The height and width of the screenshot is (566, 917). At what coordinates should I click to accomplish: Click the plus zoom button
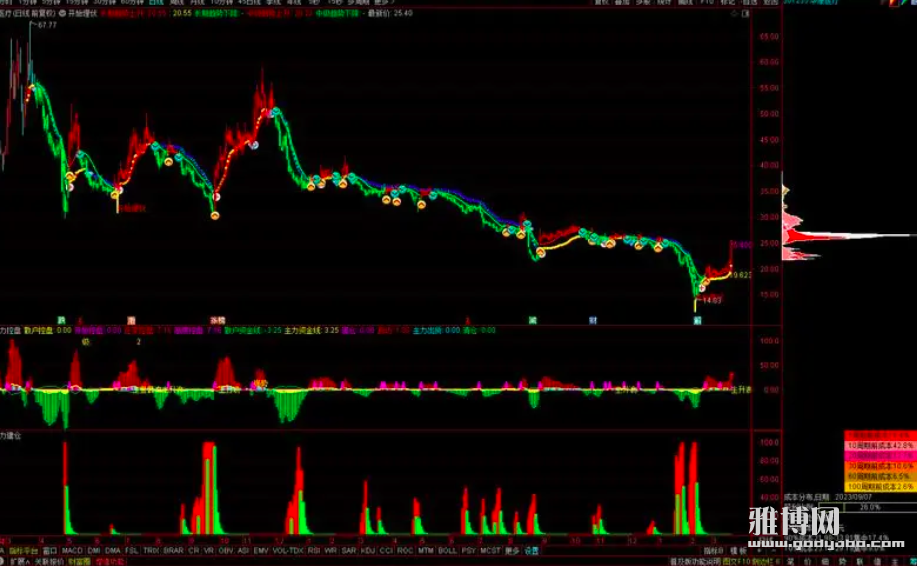pos(760,550)
